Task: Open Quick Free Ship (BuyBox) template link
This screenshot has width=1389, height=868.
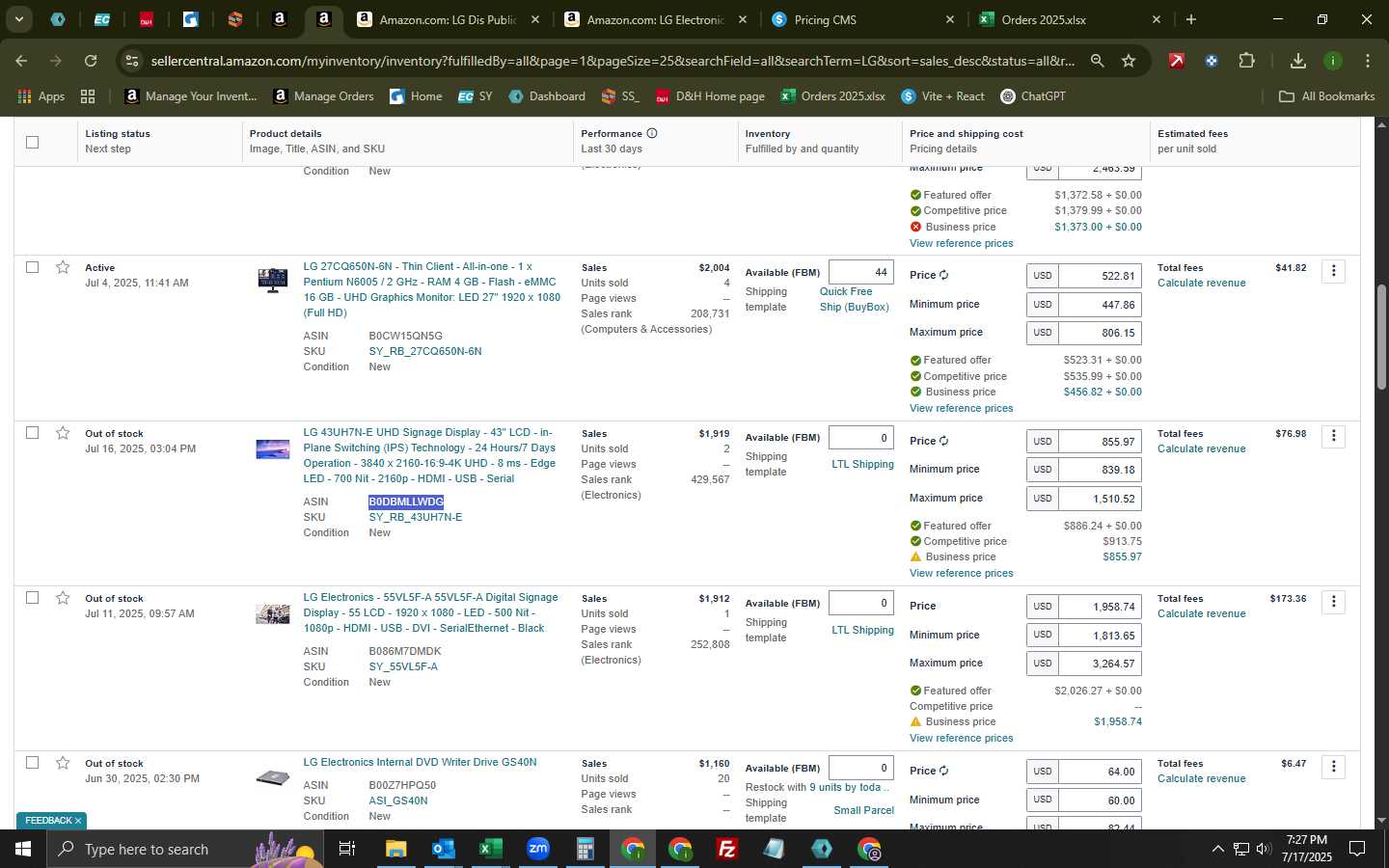Action: (x=855, y=299)
